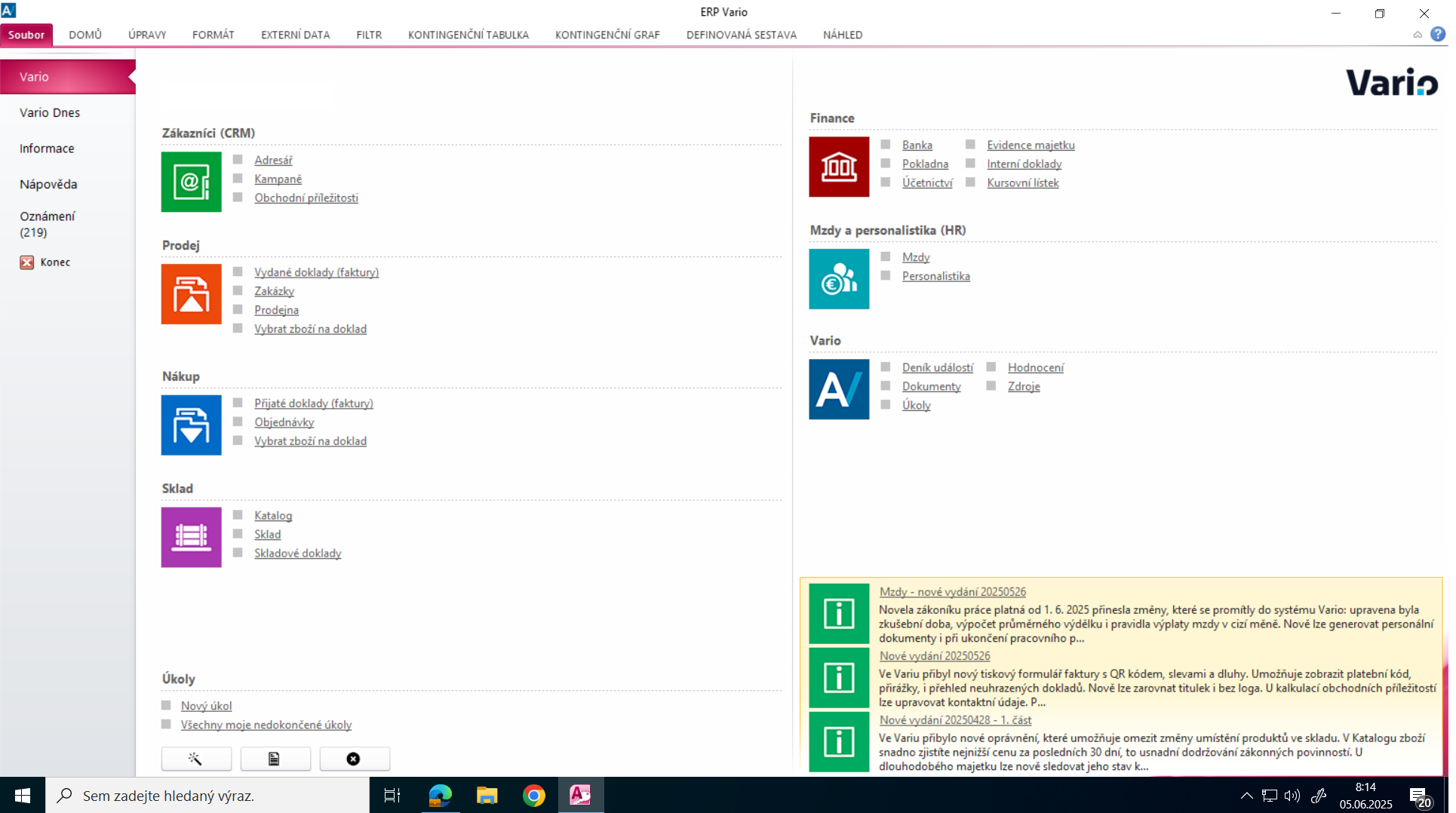Show hidden system tray icons
The height and width of the screenshot is (813, 1456).
[1246, 796]
